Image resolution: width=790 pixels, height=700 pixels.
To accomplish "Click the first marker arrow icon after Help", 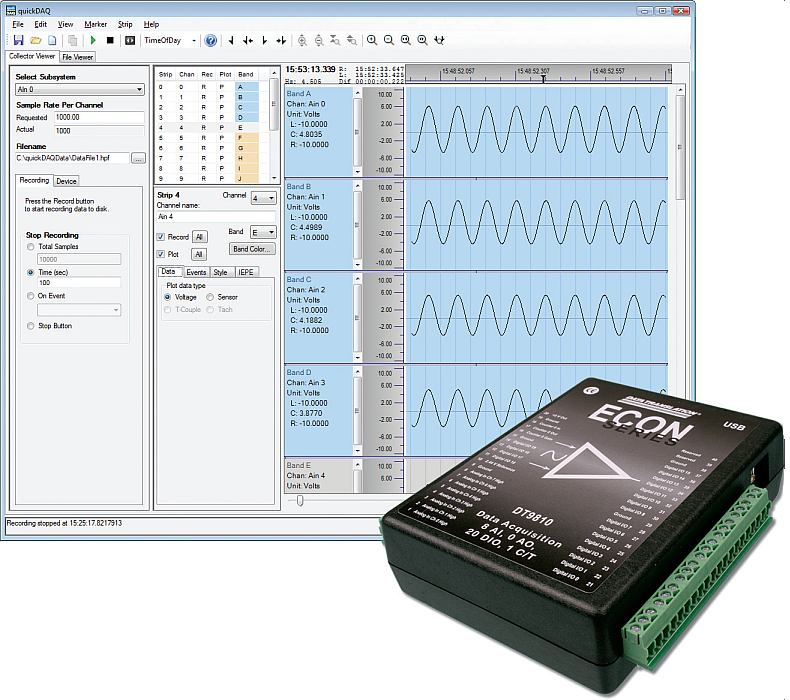I will tap(231, 41).
